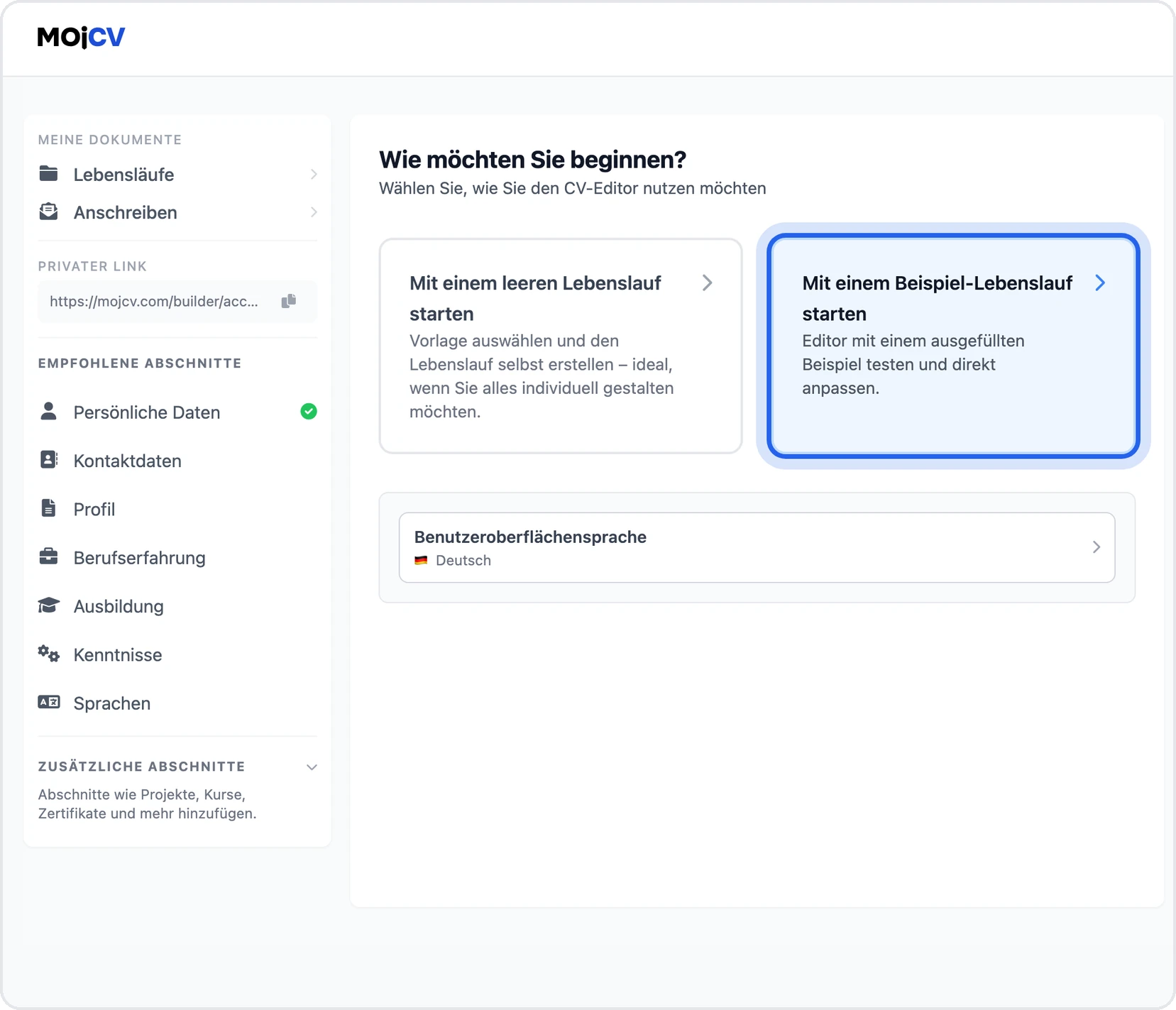Open the Lebensläufe menu item
Image resolution: width=1176 pixels, height=1010 pixels.
tap(177, 175)
